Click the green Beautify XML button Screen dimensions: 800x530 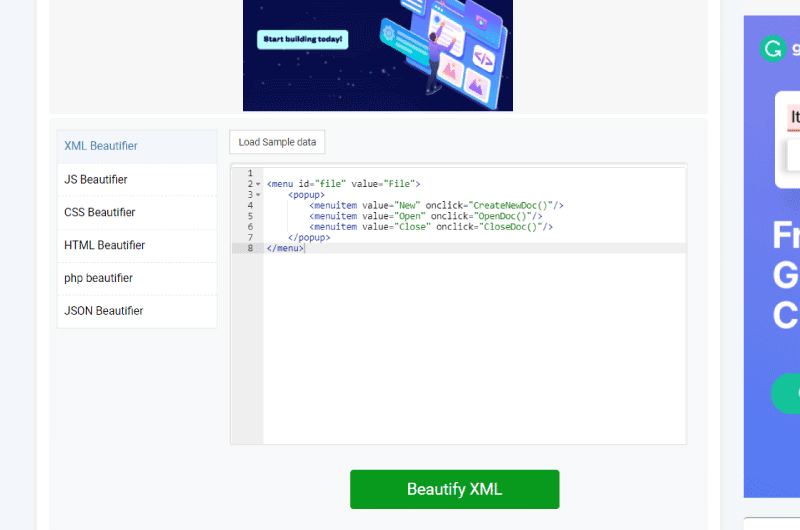(455, 489)
